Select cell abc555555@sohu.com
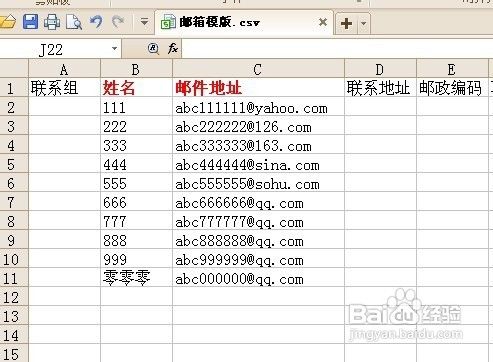The width and height of the screenshot is (493, 362). (258, 183)
